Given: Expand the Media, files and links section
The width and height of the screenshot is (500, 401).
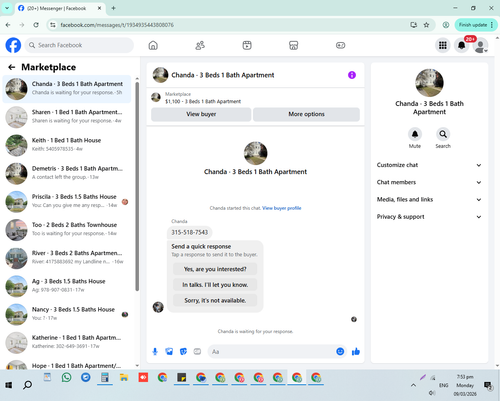Looking at the screenshot, I should point(429,200).
